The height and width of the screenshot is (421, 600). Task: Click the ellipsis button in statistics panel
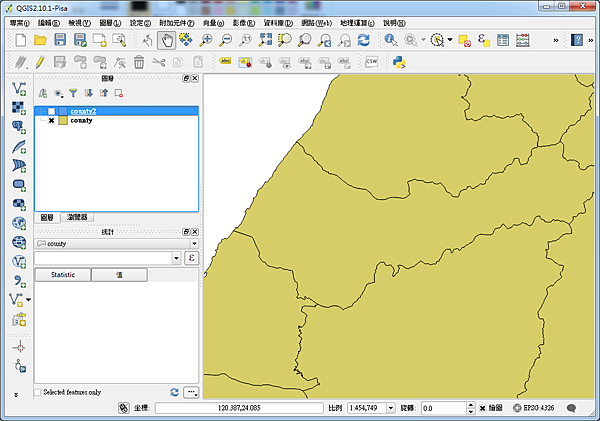coord(192,392)
